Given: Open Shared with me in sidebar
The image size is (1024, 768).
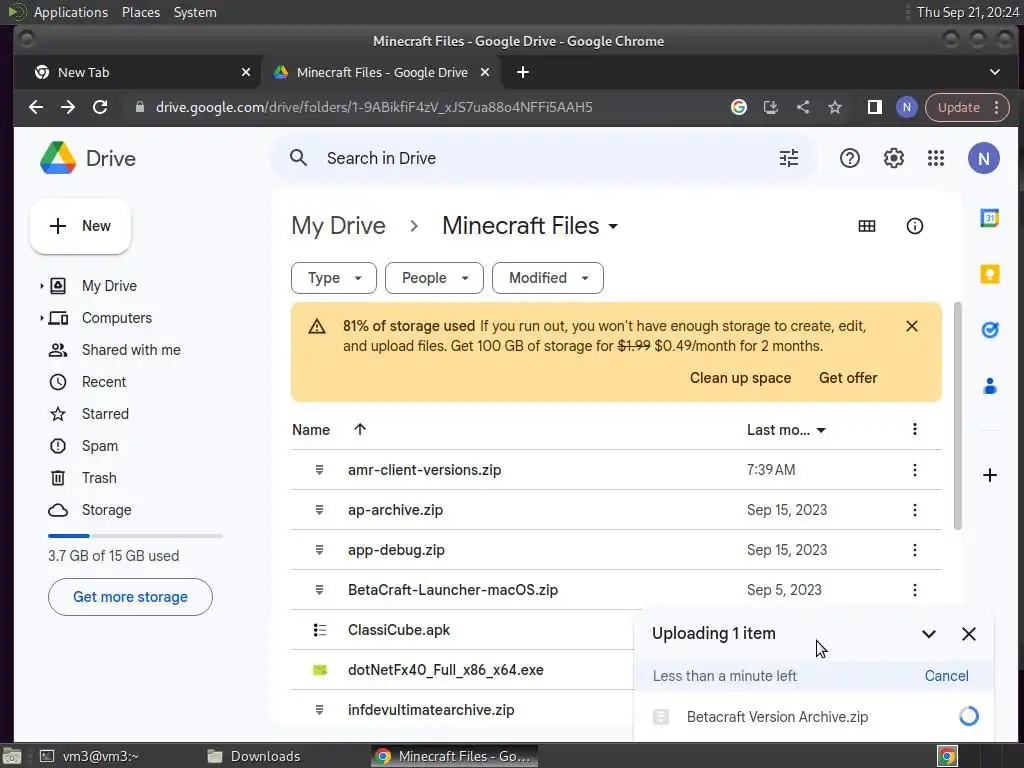Looking at the screenshot, I should [x=131, y=350].
